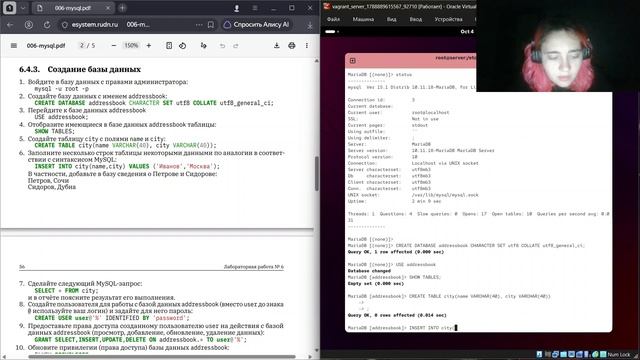Image resolution: width=640 pixels, height=360 pixels.
Task: Zoom out the PDF with minus button
Action: pyautogui.click(x=114, y=45)
